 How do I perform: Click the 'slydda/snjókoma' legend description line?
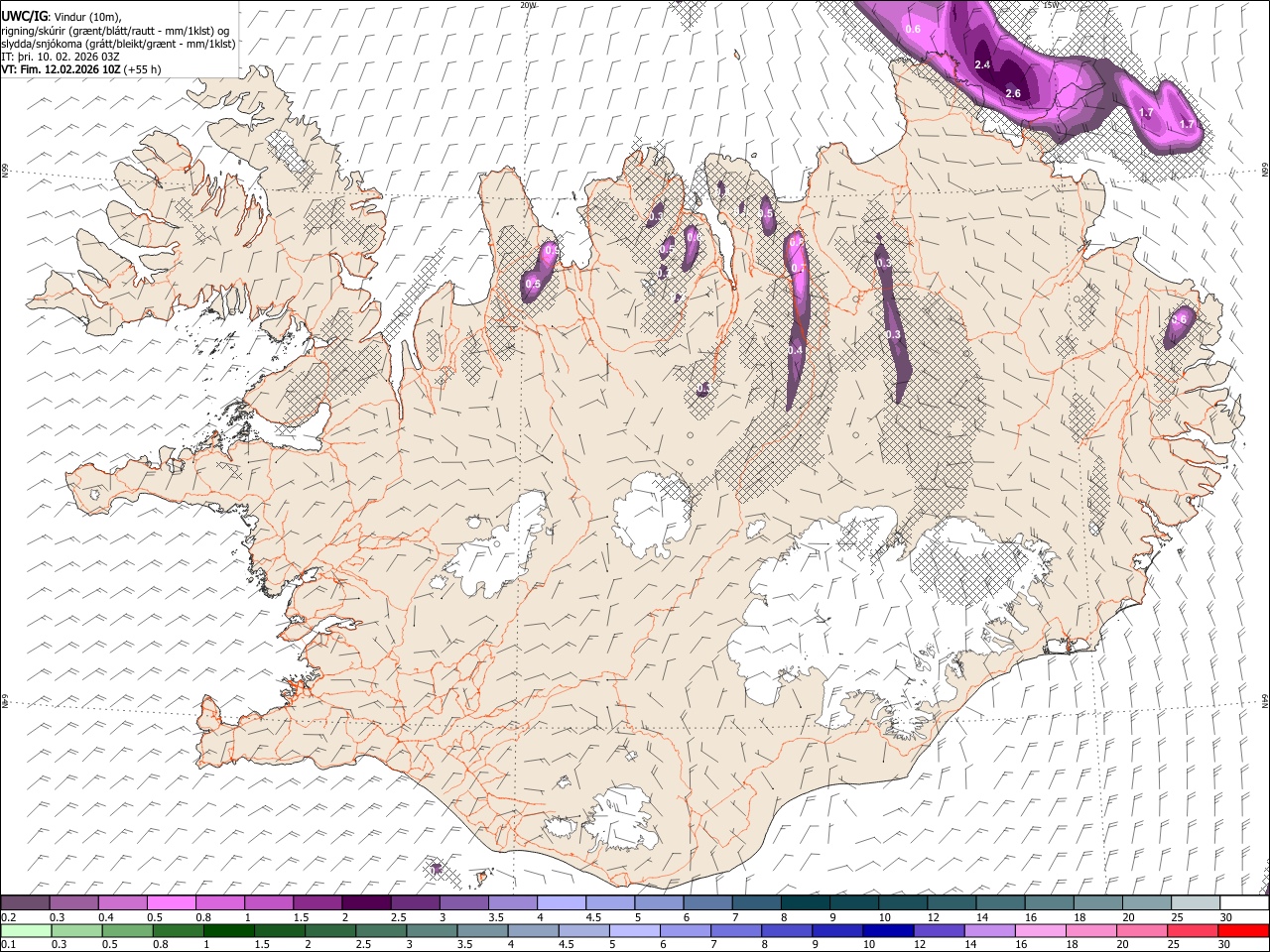point(119,44)
